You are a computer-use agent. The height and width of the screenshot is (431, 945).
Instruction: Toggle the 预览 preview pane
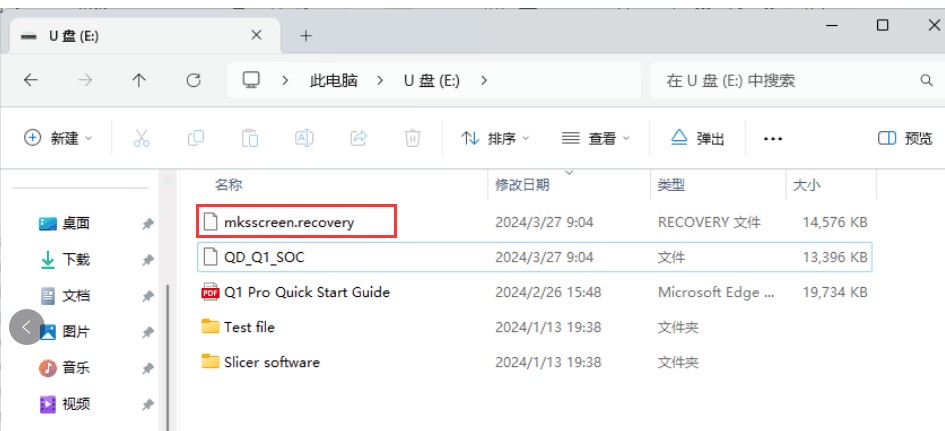905,138
